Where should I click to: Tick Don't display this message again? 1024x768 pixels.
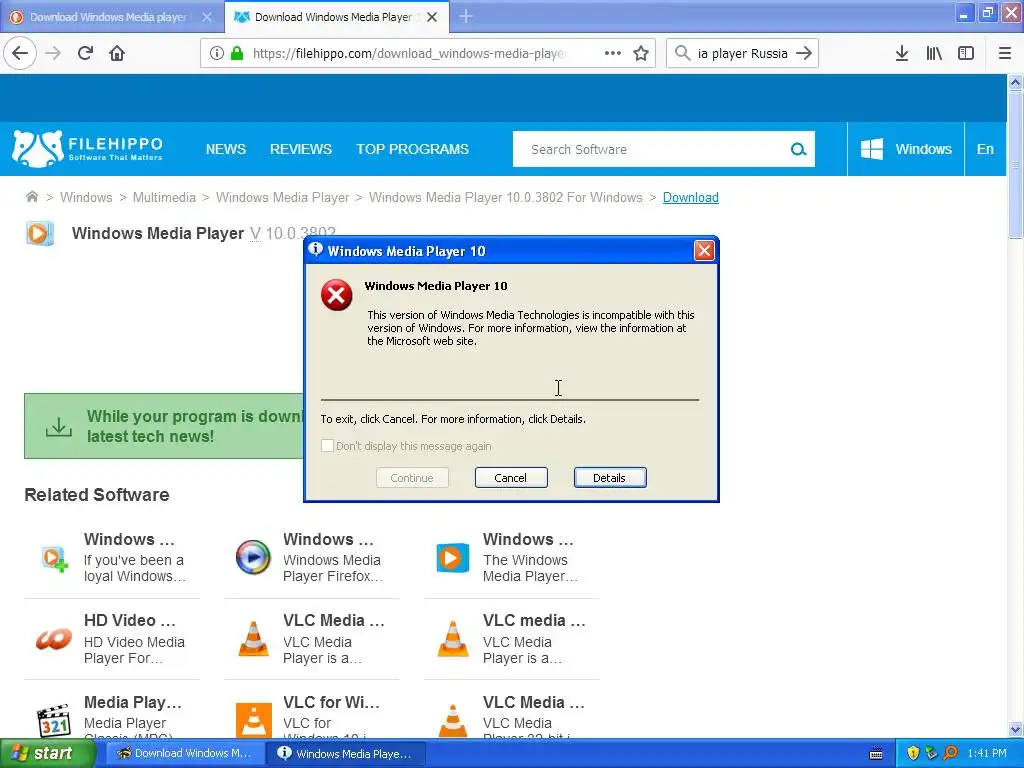coord(327,445)
